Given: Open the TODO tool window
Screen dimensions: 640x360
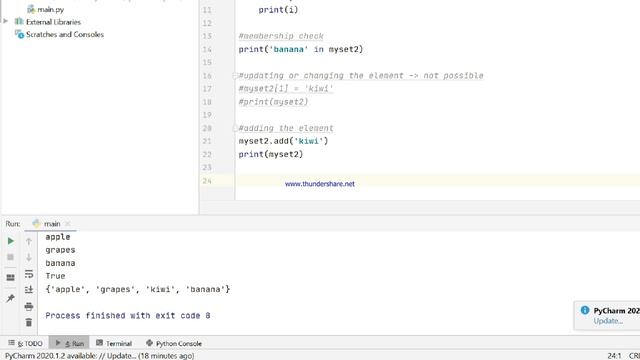Looking at the screenshot, I should pos(25,343).
